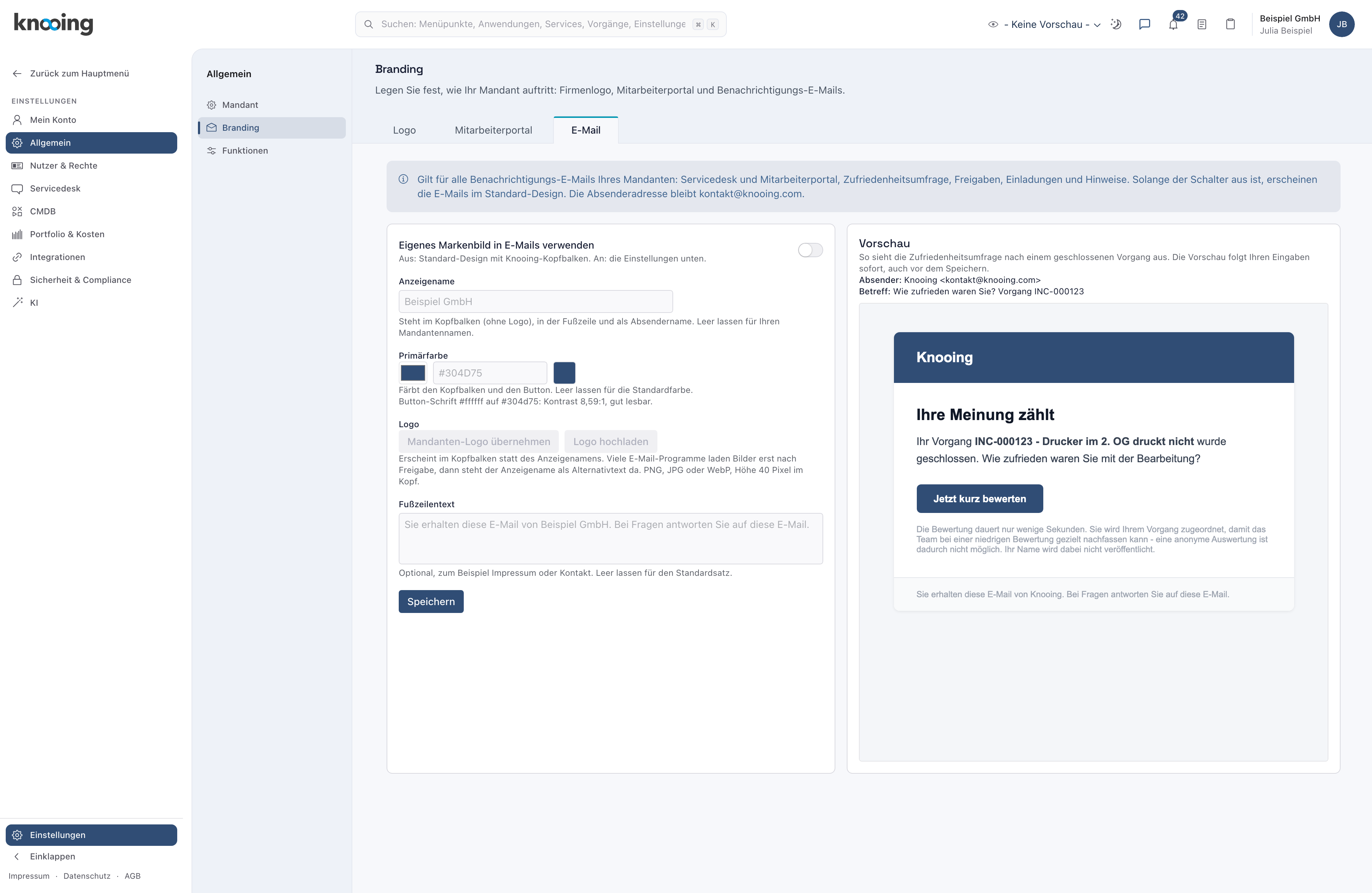Click Logo hochladen button
This screenshot has width=1372, height=893.
611,441
